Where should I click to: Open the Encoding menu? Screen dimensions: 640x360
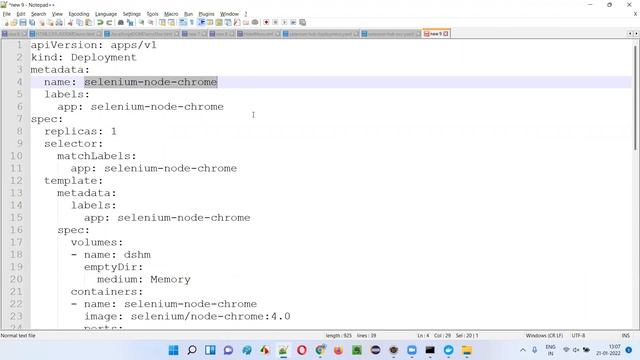79,14
